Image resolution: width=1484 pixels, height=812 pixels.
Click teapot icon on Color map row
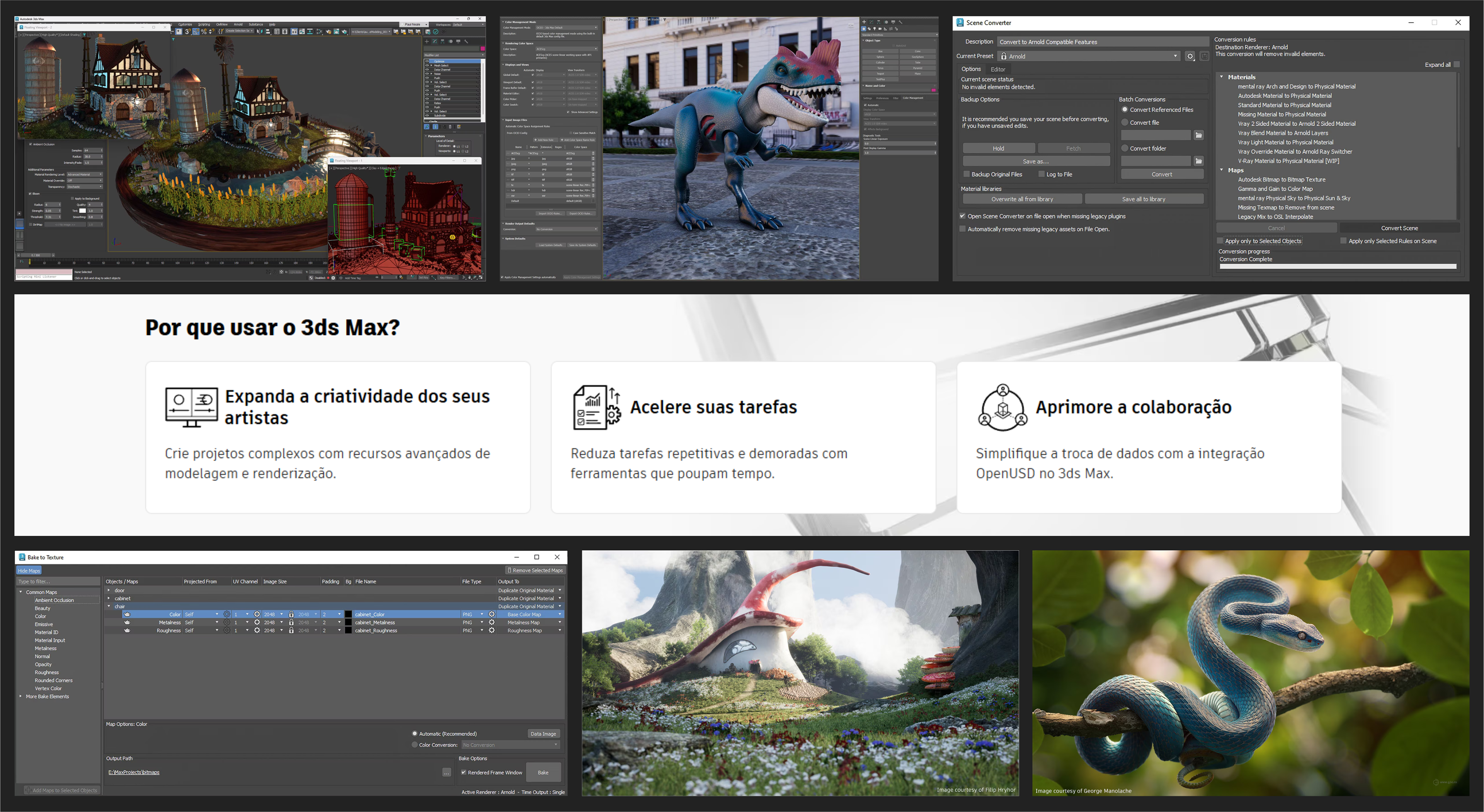pos(127,615)
